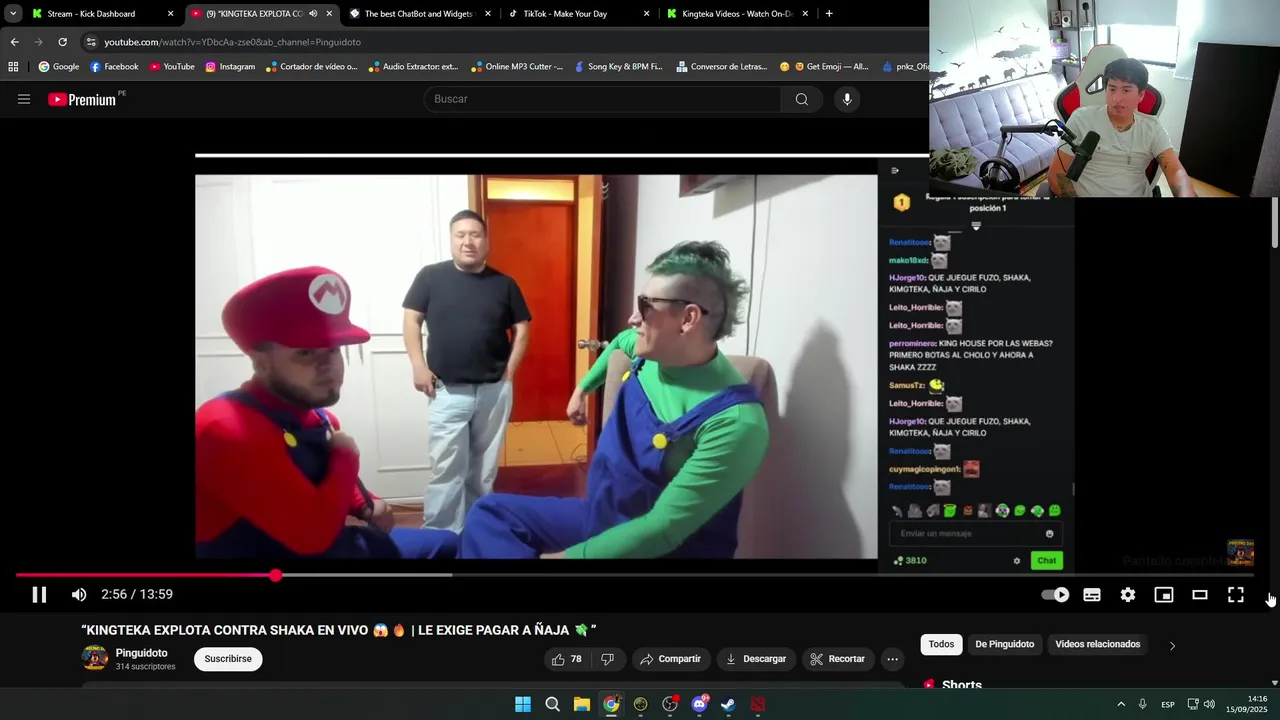
Task: Toggle theater mode
Action: click(1200, 594)
